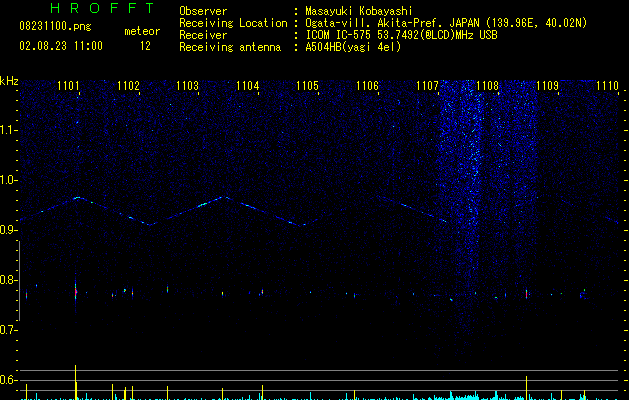Click the meteor label

[x=142, y=31]
